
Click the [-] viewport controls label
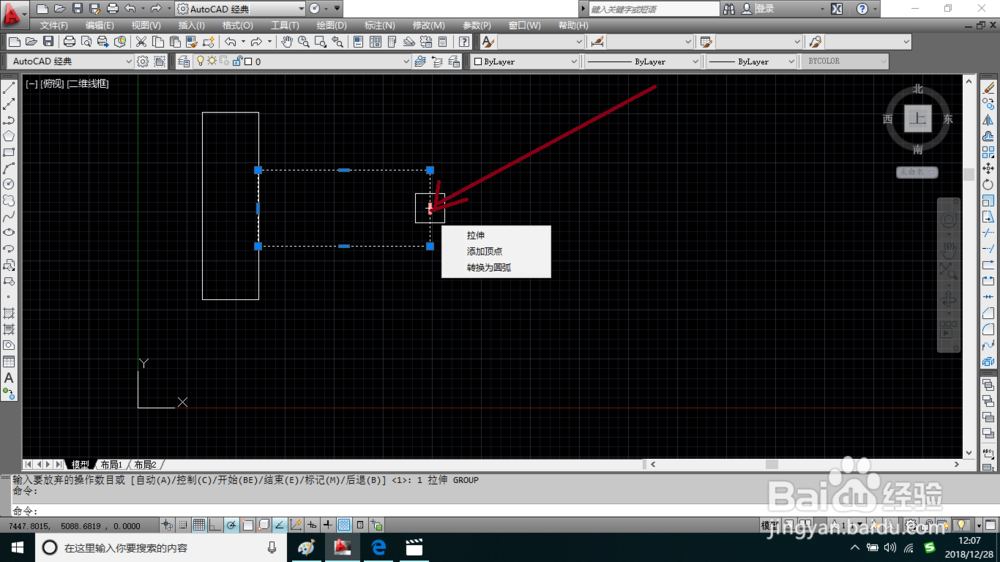[31, 84]
